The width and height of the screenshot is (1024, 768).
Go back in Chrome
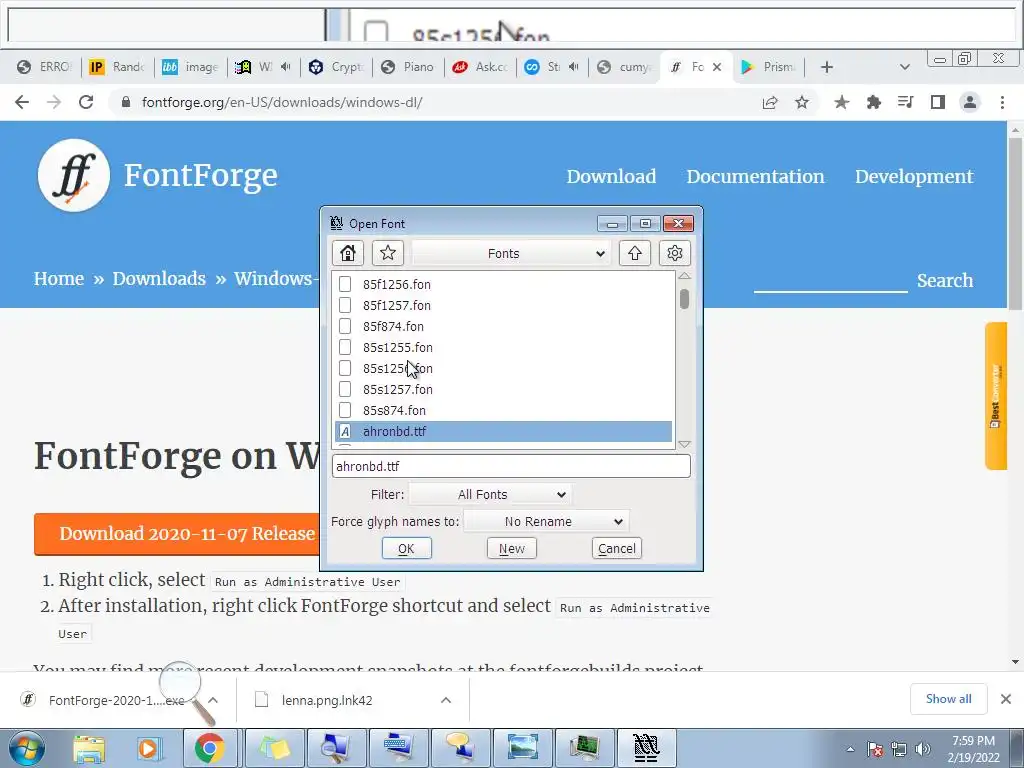(22, 102)
